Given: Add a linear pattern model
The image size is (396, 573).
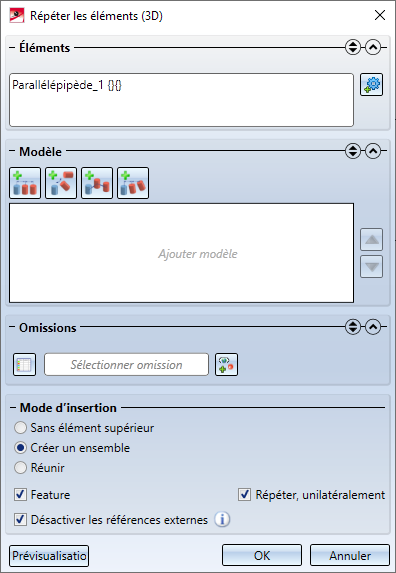Looking at the screenshot, I should (25, 183).
